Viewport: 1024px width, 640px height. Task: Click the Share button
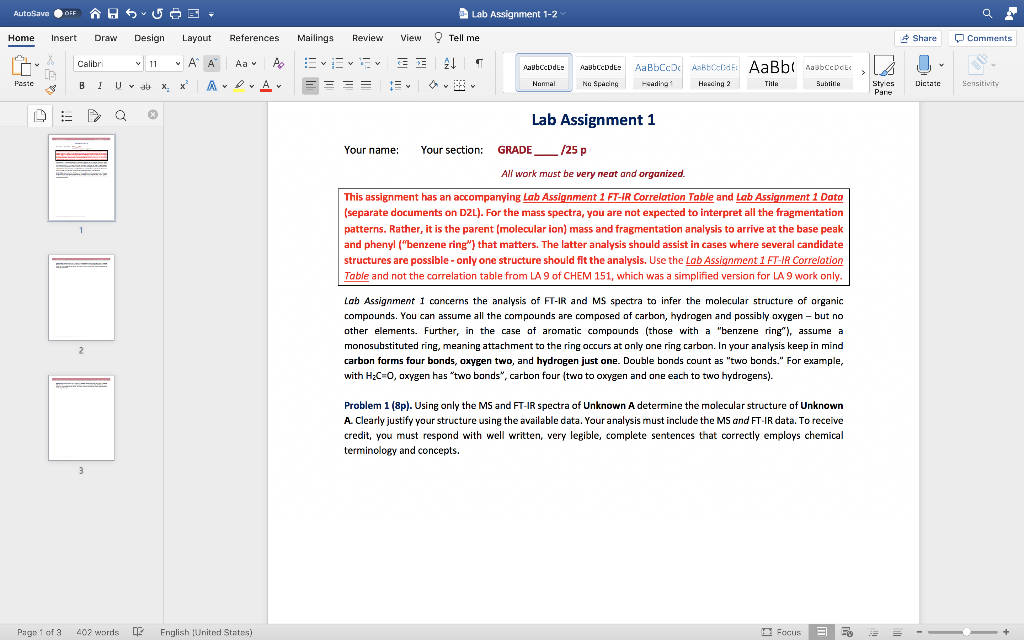[918, 36]
